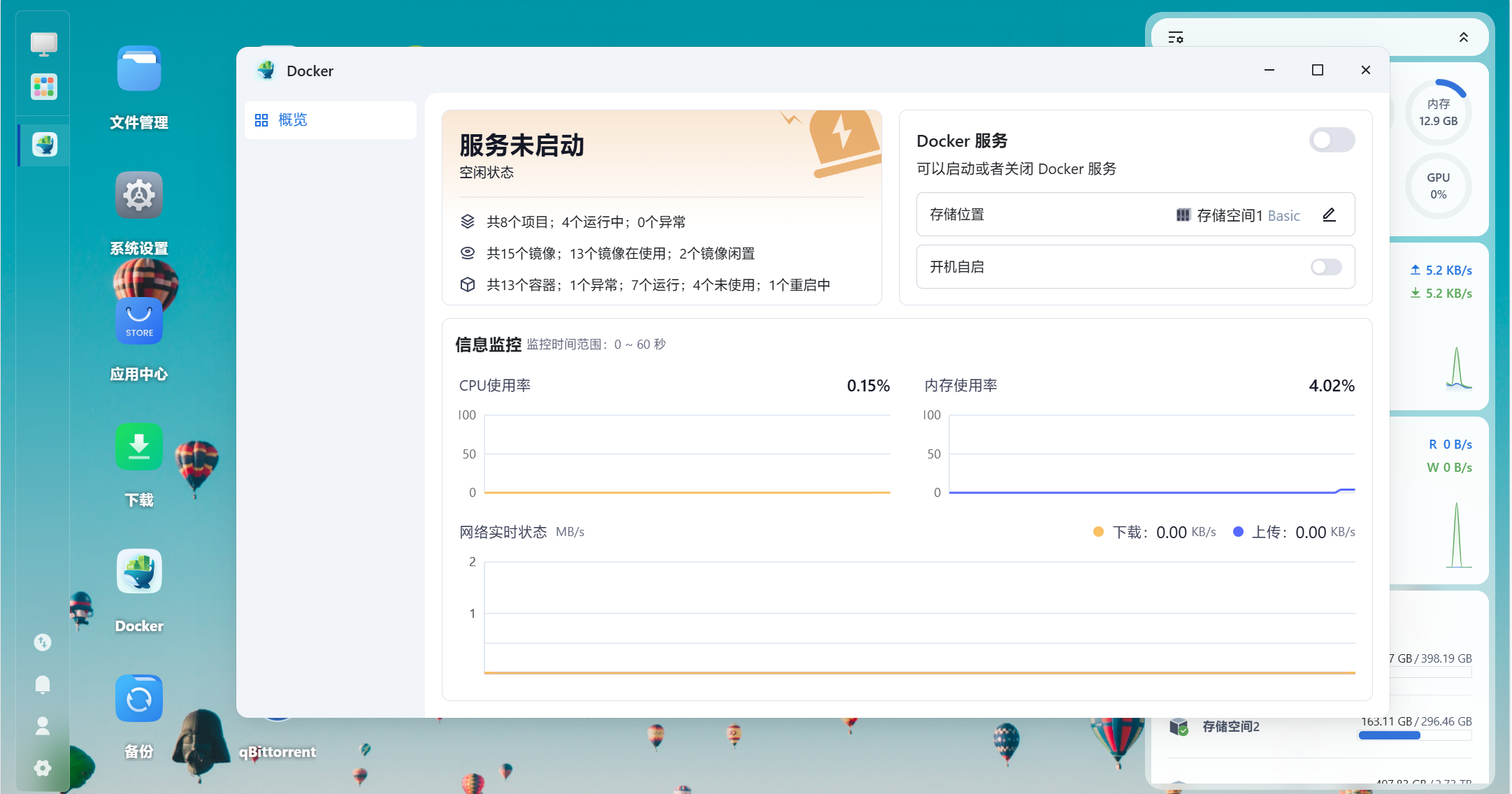Open widget panel settings icon
Screen dimensions: 1512x794
1176,37
